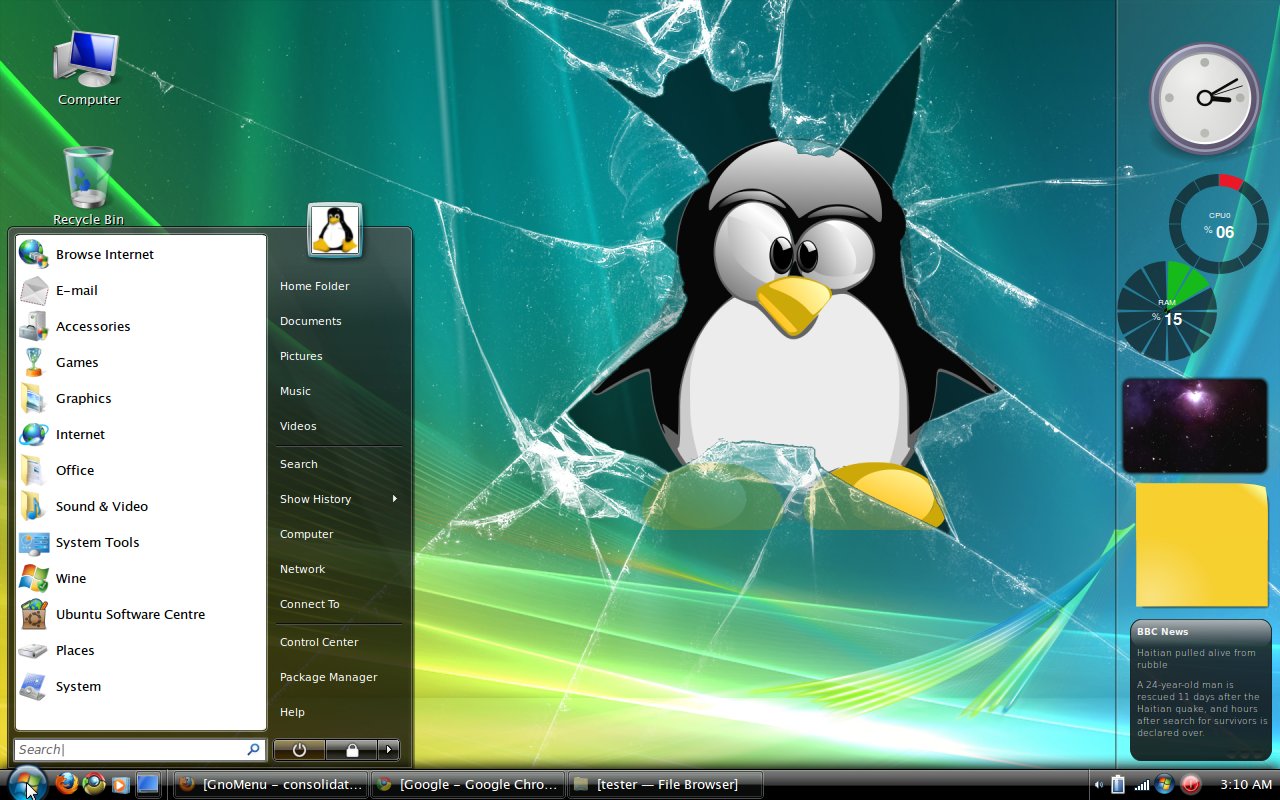Open E-mail from the menu

click(x=141, y=290)
